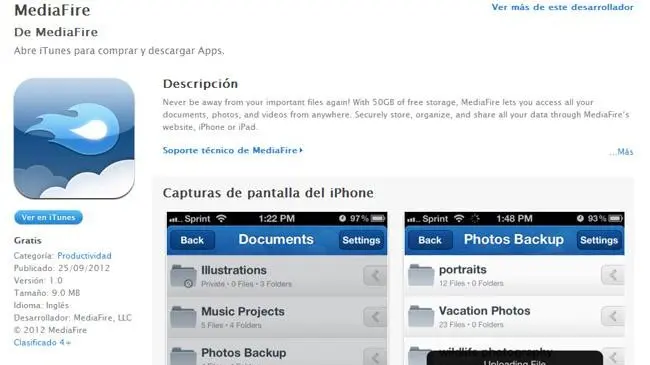Tap Back button in Photos Backup screenshot
This screenshot has width=650, height=365.
point(430,240)
